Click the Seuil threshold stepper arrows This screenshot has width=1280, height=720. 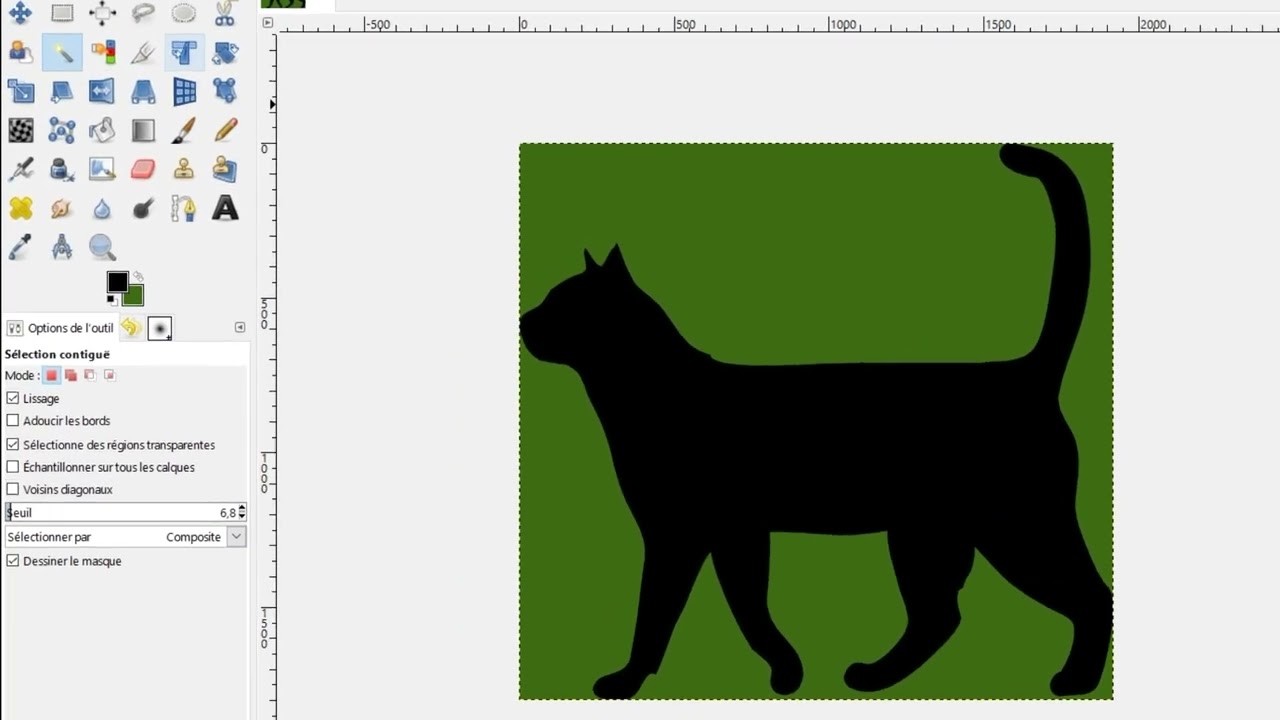tap(242, 512)
